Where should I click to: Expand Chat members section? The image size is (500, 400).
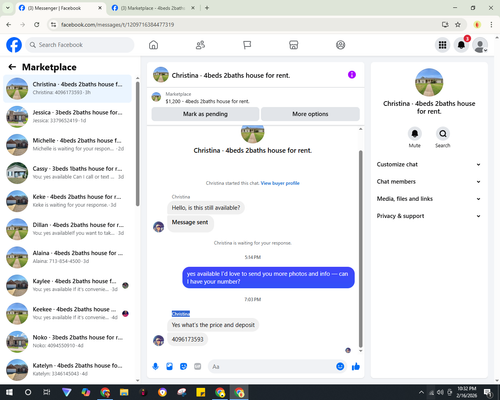click(429, 182)
